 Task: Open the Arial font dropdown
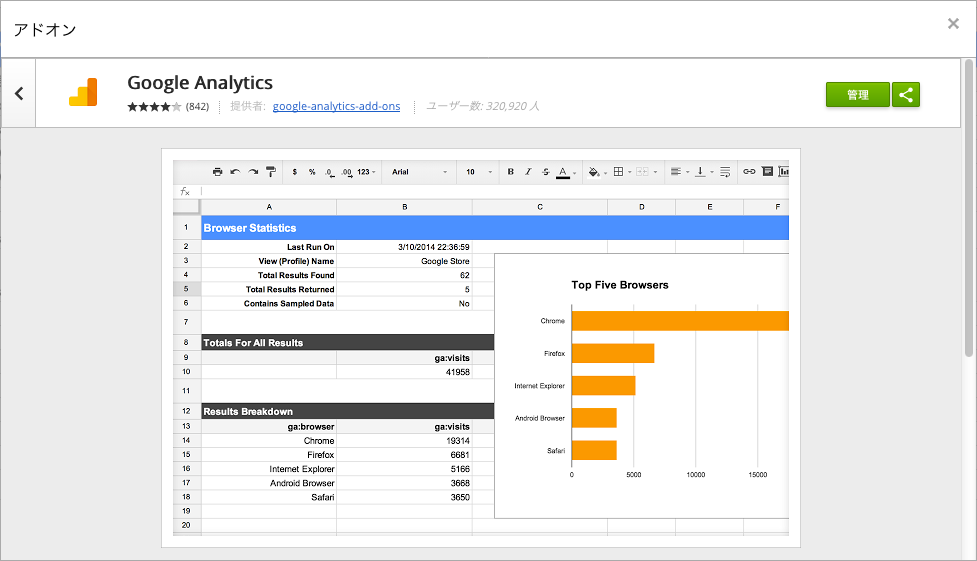419,171
